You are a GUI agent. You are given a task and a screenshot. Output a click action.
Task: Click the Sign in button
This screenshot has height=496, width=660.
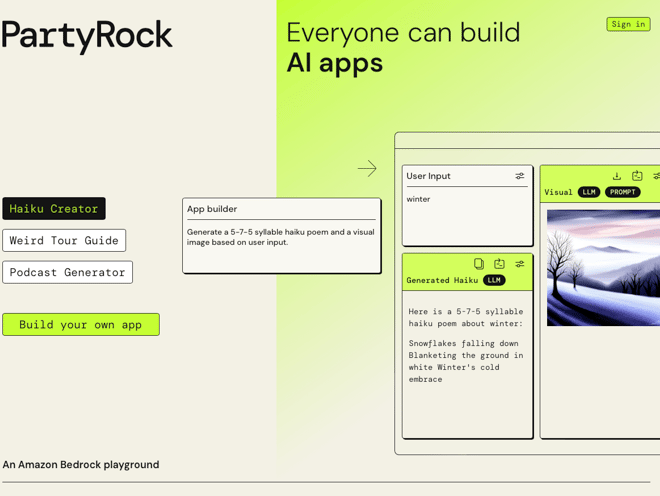pos(628,24)
